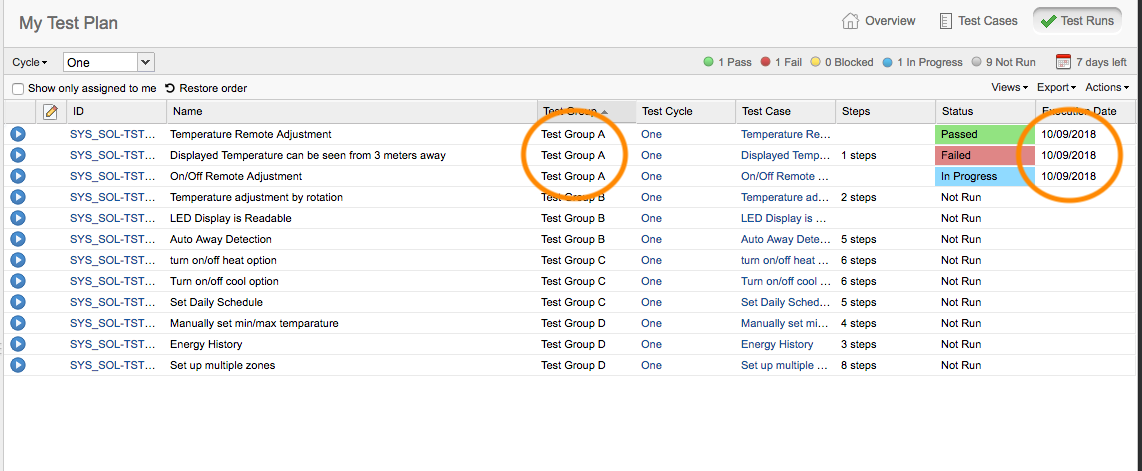The width and height of the screenshot is (1142, 471).
Task: Click the green Pass status dot
Action: point(709,62)
